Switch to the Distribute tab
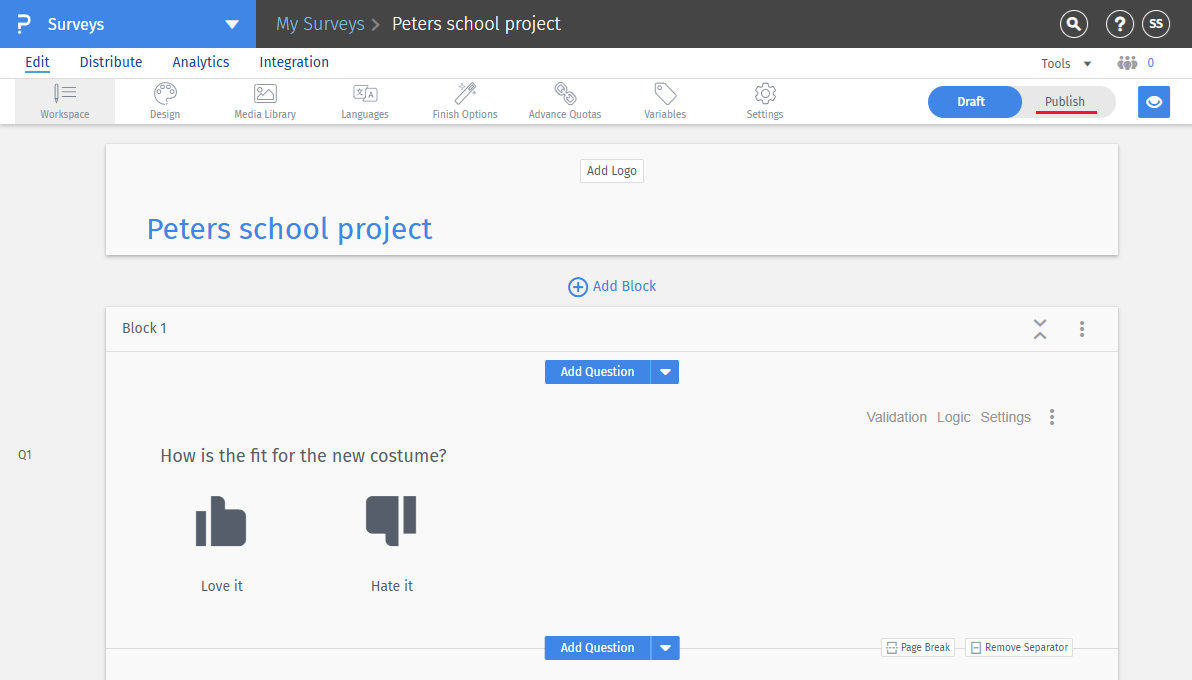The height and width of the screenshot is (680, 1192). tap(111, 62)
